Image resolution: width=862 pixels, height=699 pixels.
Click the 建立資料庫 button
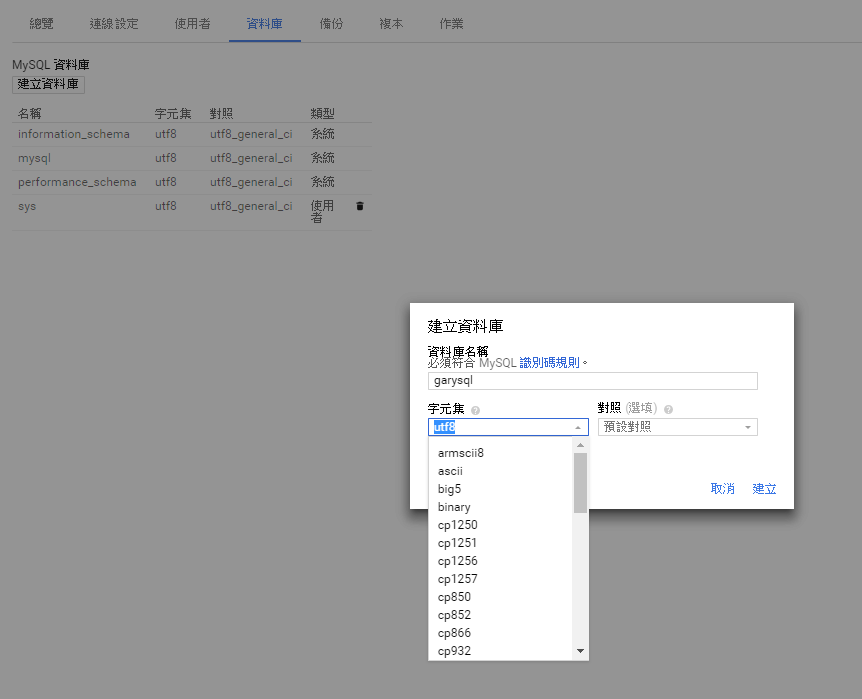pyautogui.click(x=48, y=84)
